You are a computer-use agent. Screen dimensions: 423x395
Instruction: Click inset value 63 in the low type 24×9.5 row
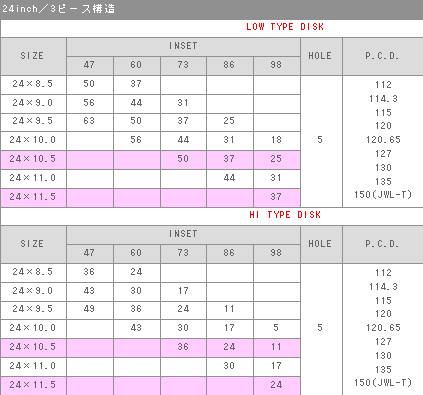pyautogui.click(x=89, y=121)
